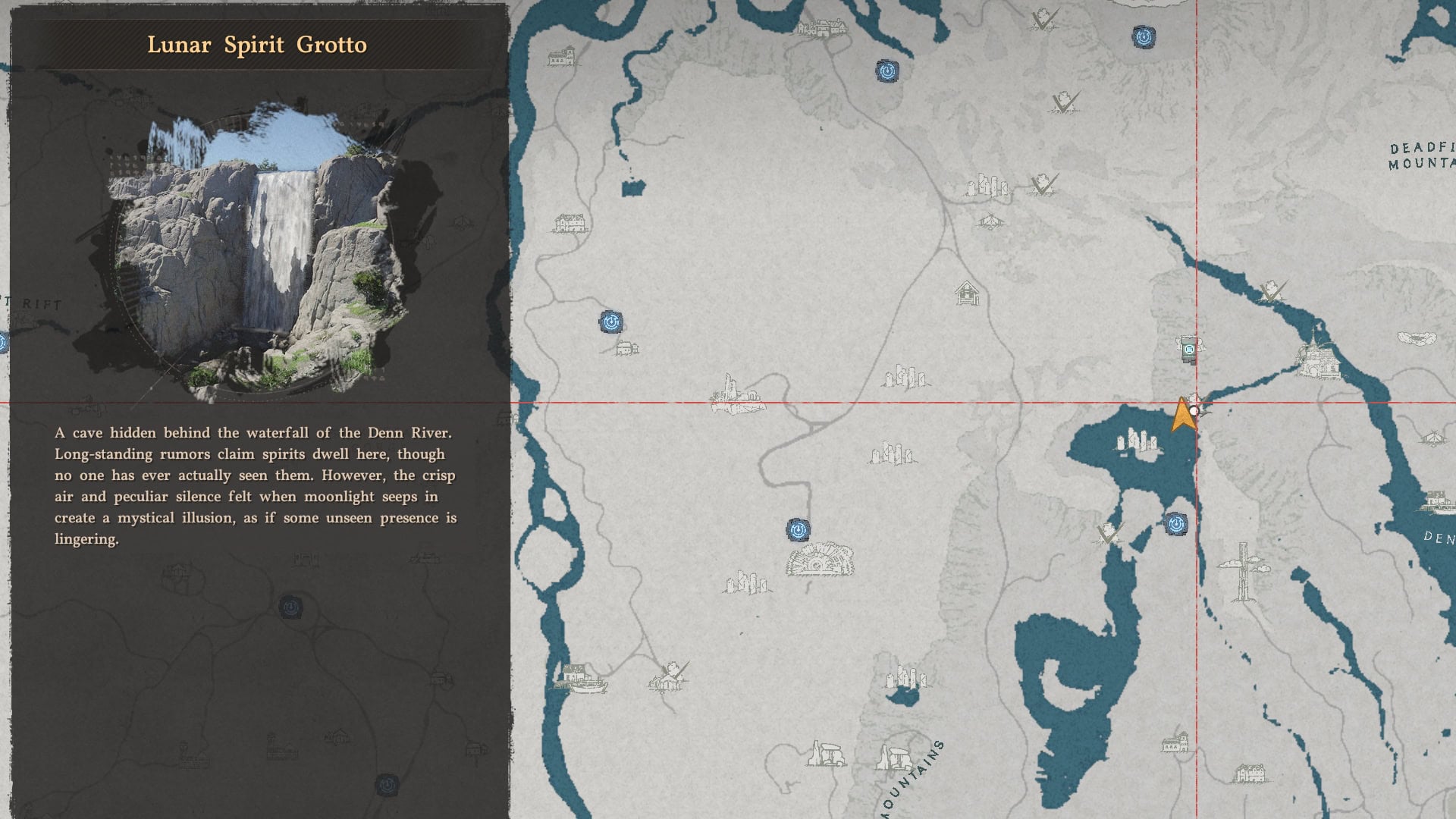Click the circular amphitheater ruins landmark
The image size is (1456, 819).
819,561
